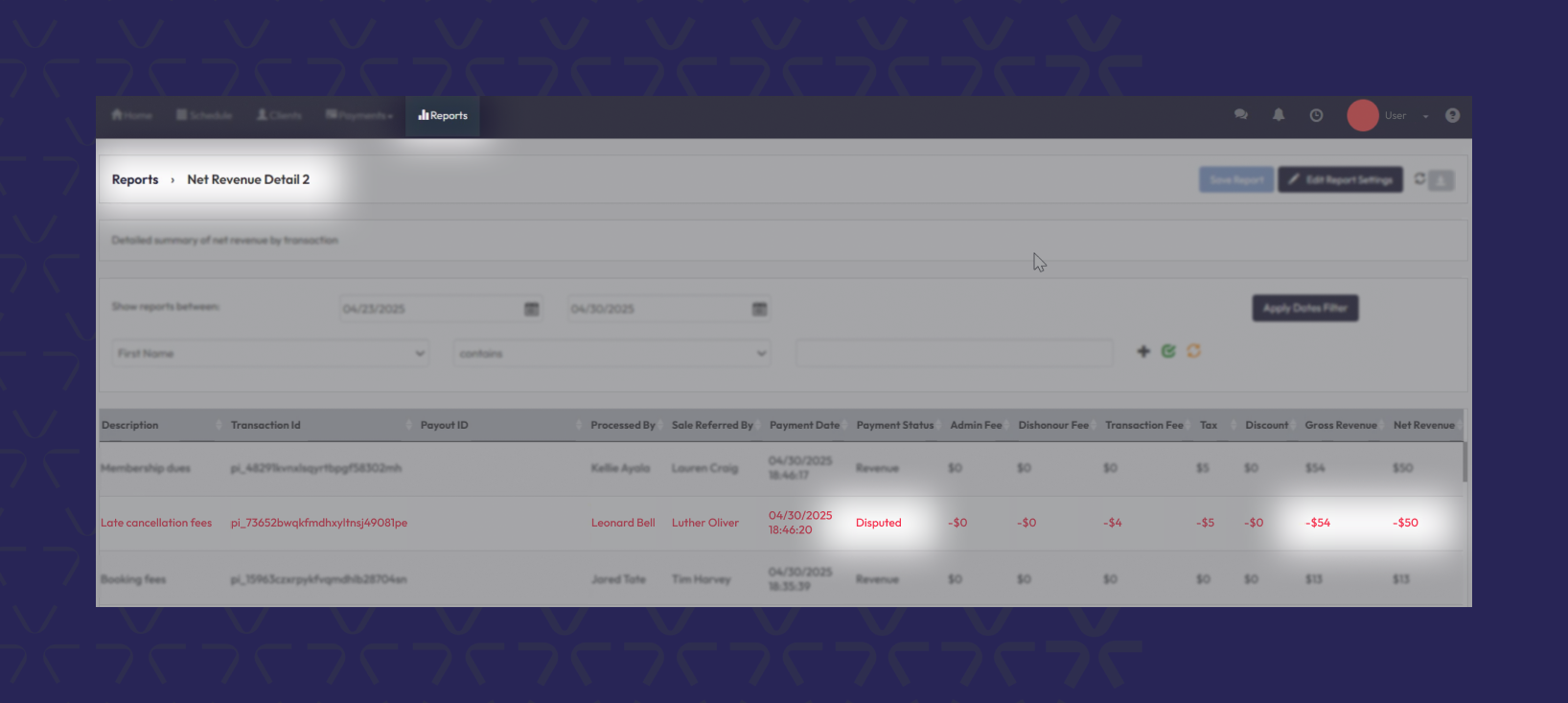The height and width of the screenshot is (703, 1568).
Task: Click the notifications bell icon
Action: tap(1279, 115)
